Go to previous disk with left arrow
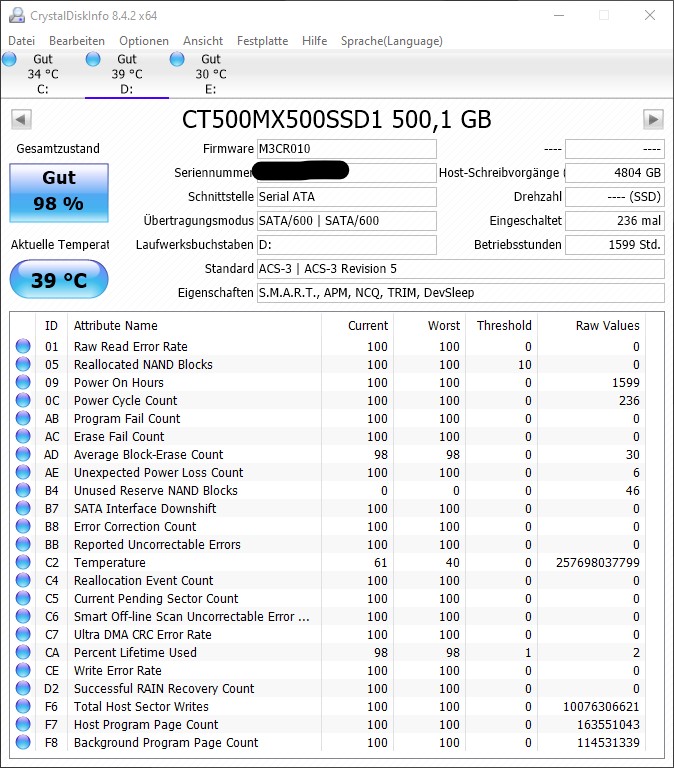 pyautogui.click(x=21, y=119)
